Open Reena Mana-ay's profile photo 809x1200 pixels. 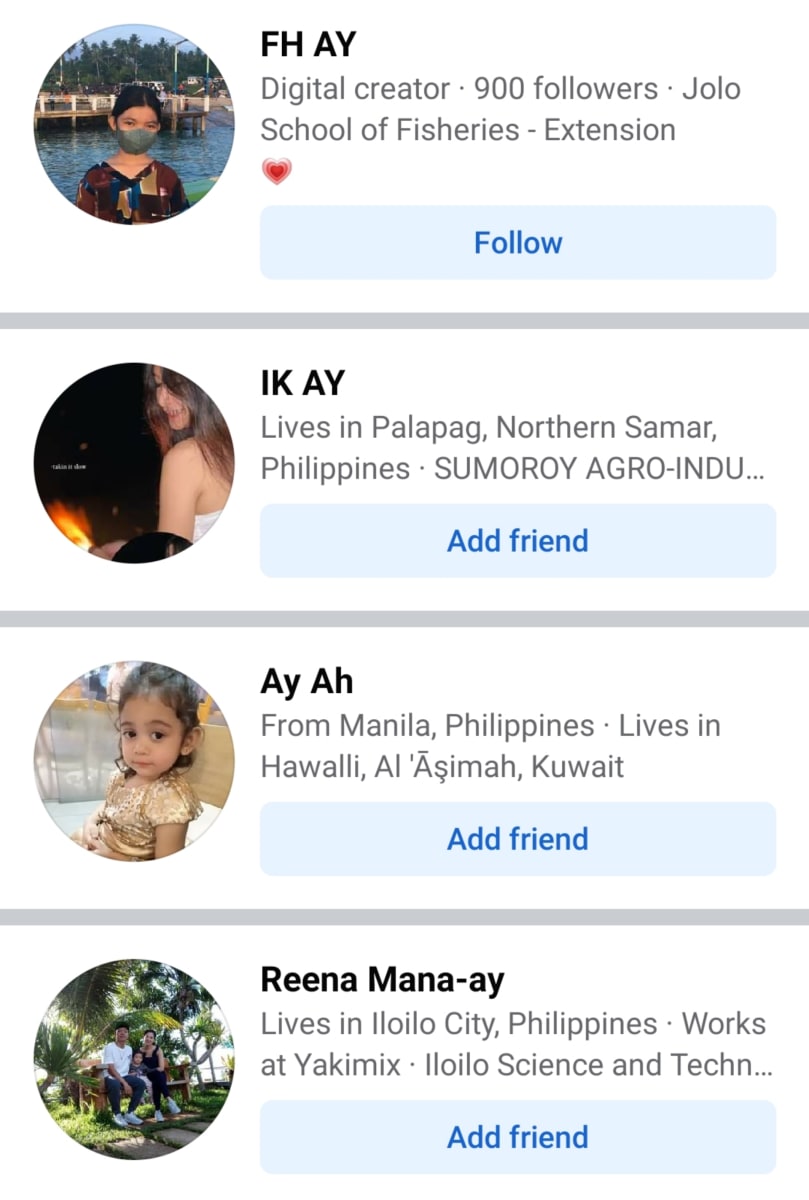(134, 1059)
